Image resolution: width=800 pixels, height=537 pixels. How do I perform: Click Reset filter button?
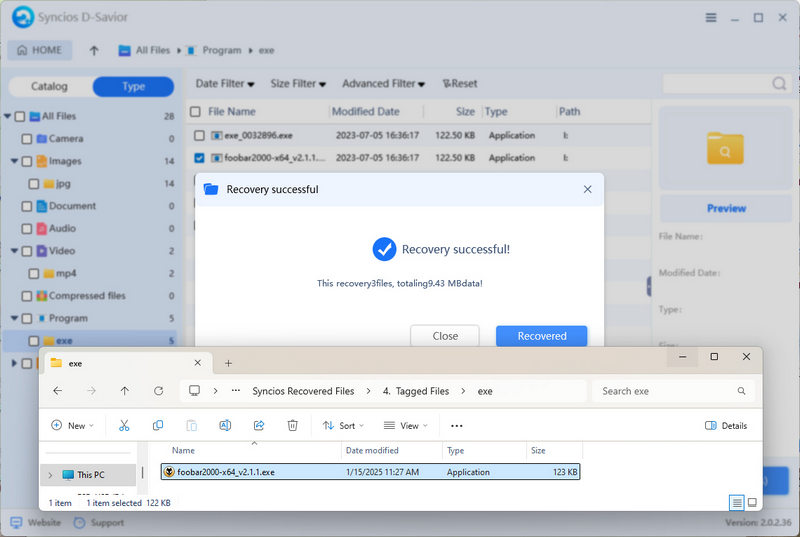tap(460, 84)
